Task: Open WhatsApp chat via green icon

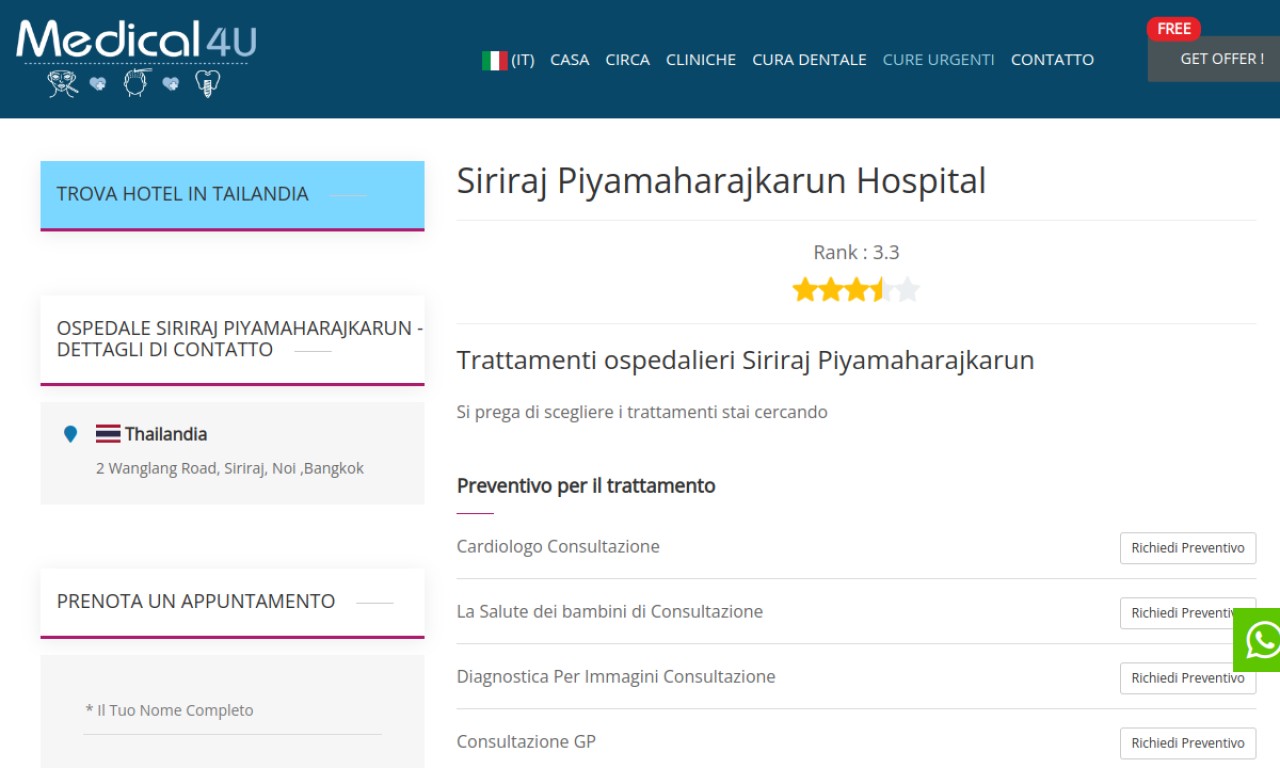Action: tap(1260, 640)
